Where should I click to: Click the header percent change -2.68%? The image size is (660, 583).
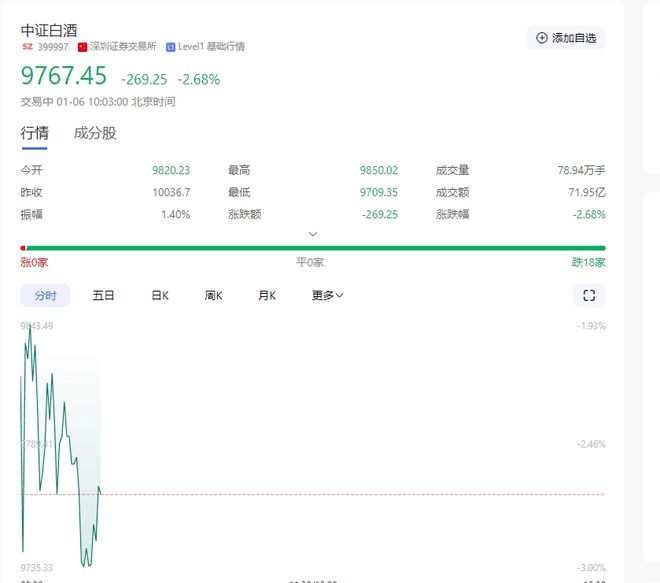199,79
